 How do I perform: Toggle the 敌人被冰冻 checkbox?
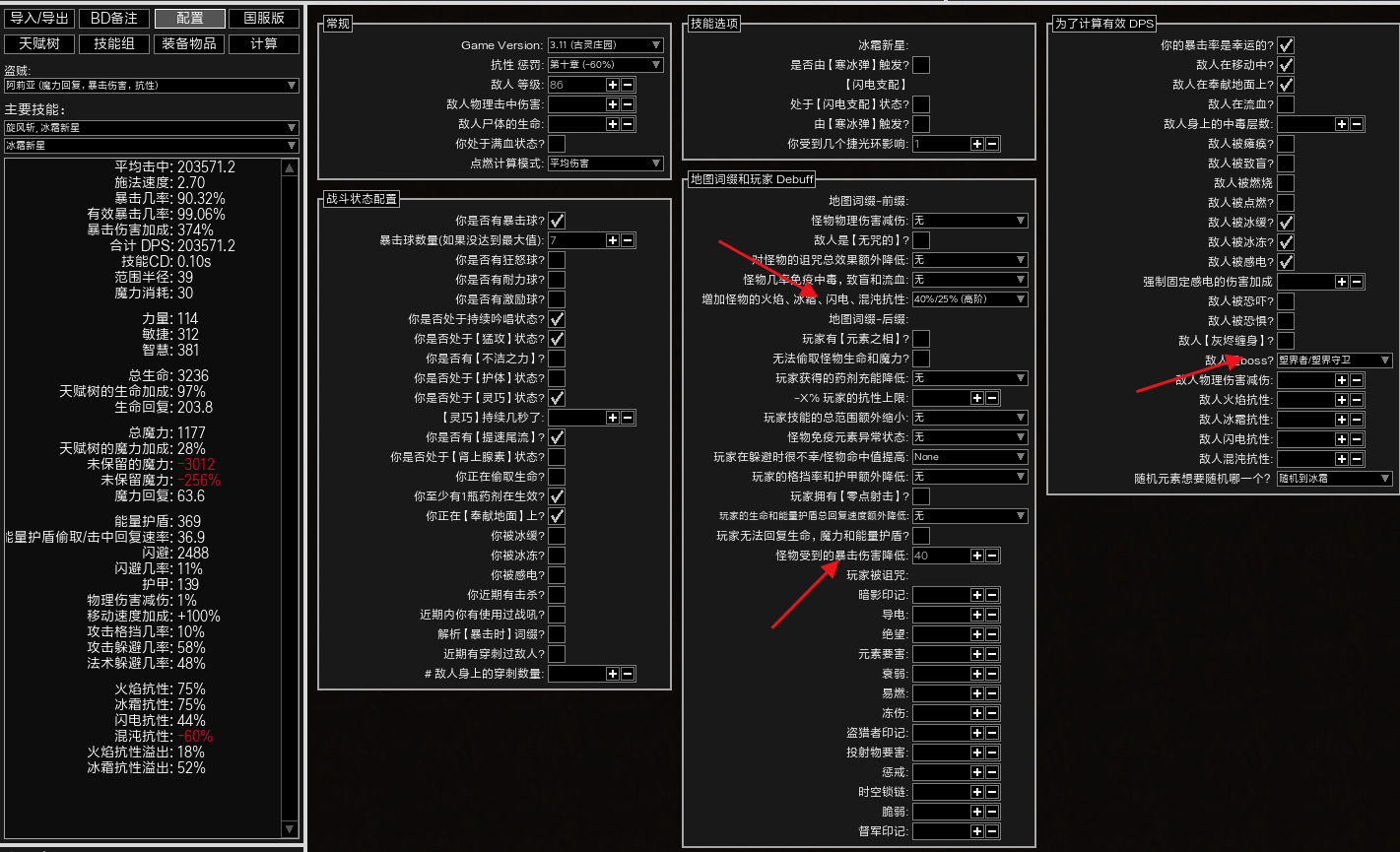[1286, 242]
